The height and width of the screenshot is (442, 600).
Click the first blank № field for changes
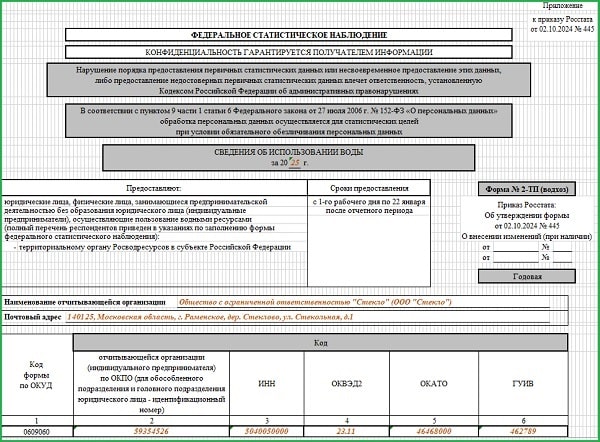[x=562, y=246]
